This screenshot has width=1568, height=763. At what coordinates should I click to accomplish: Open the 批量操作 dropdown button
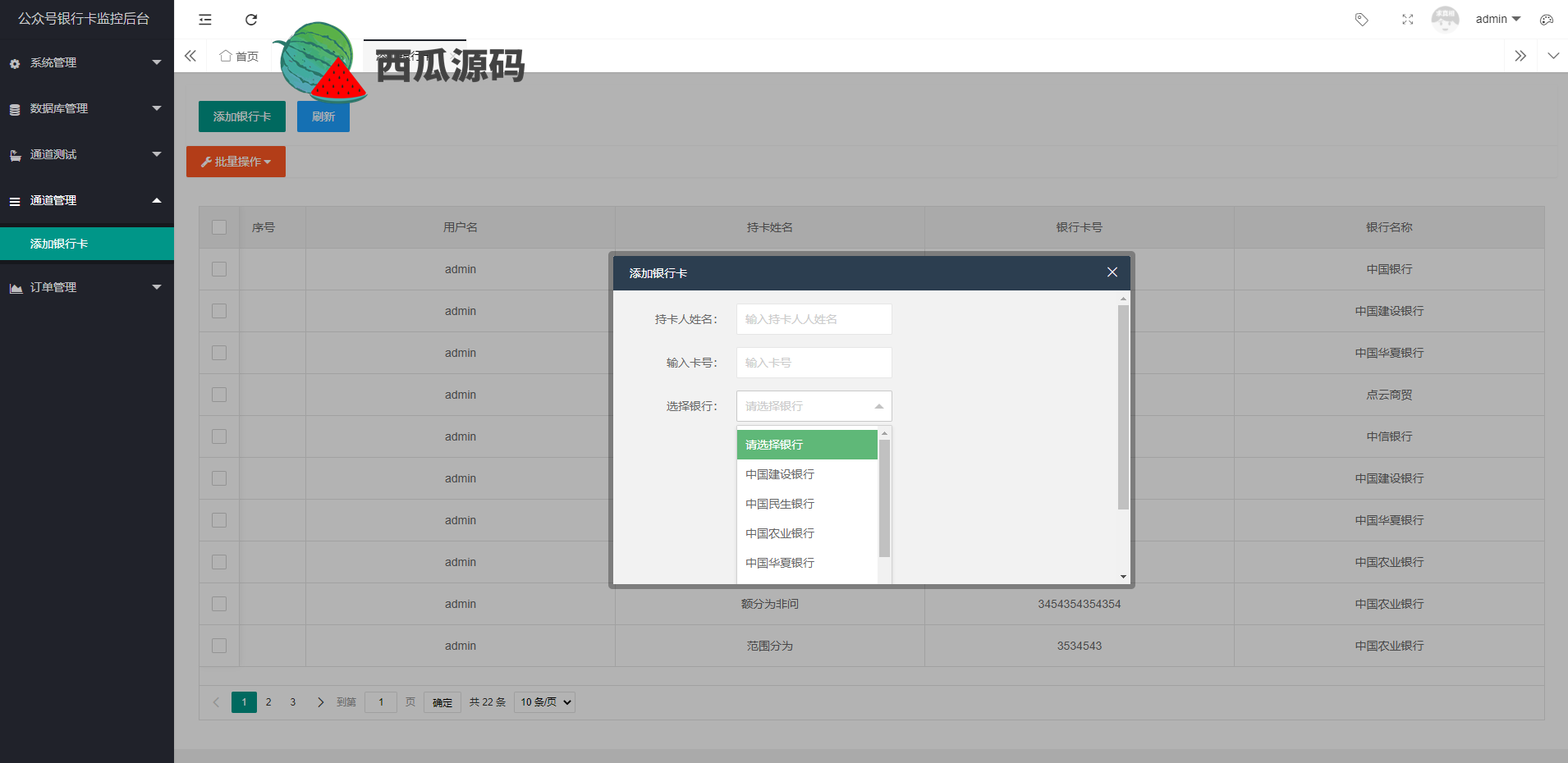pyautogui.click(x=236, y=162)
